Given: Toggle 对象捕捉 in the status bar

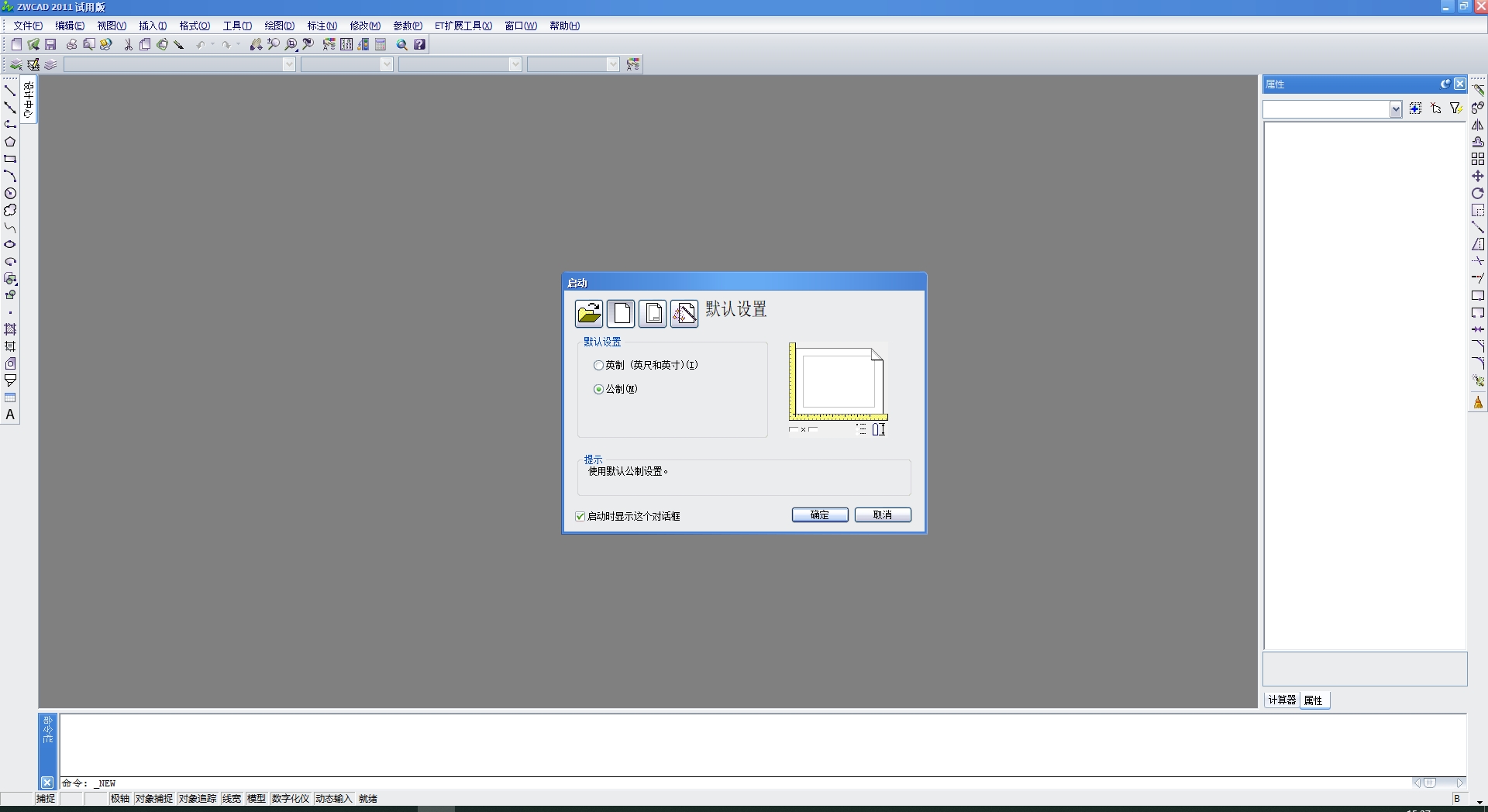Looking at the screenshot, I should (x=153, y=798).
